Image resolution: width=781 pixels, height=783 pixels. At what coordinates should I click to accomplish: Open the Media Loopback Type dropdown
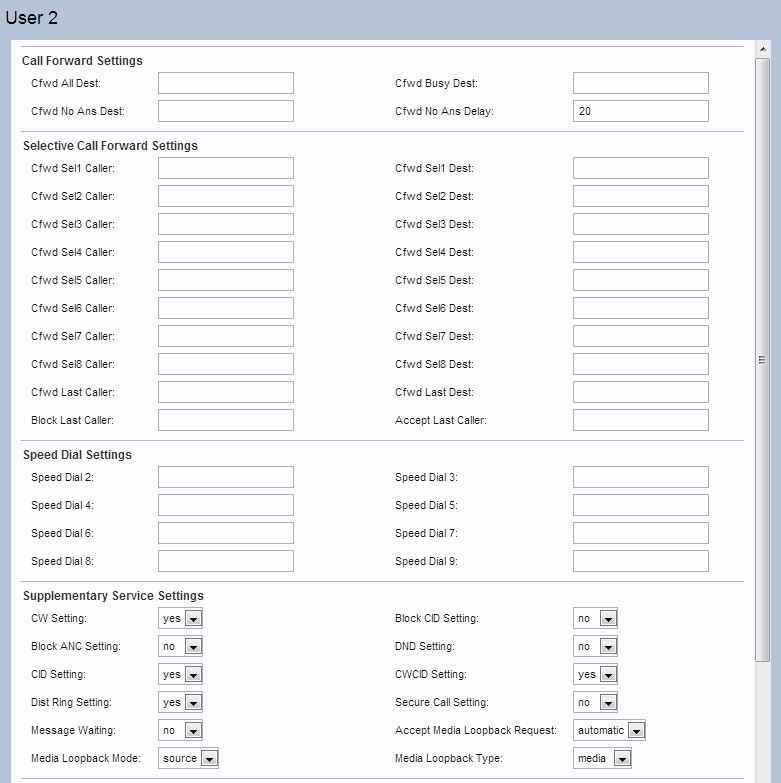pyautogui.click(x=602, y=759)
